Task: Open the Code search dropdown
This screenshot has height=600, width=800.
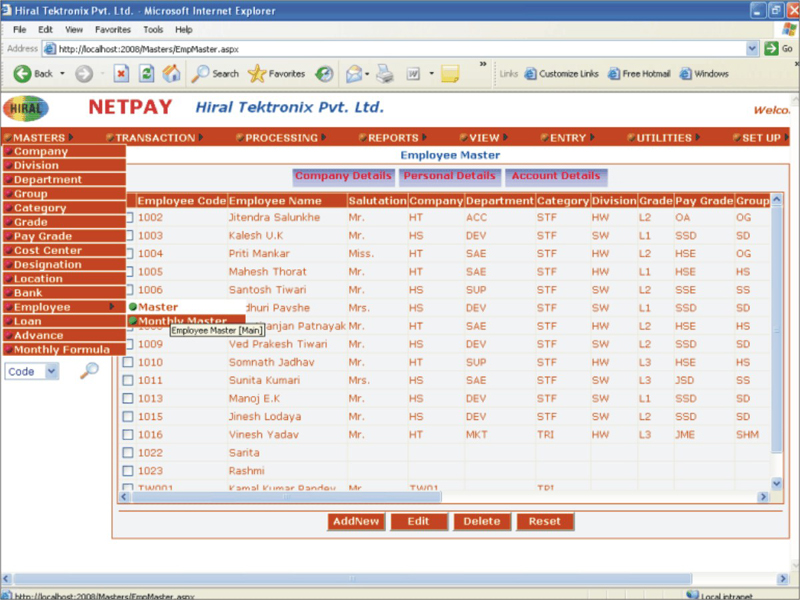Action: click(52, 371)
